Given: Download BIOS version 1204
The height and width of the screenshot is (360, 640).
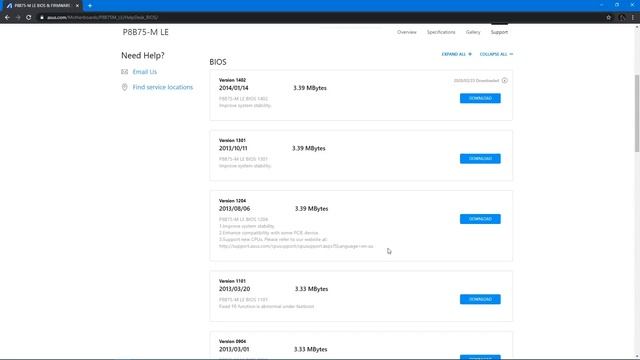Looking at the screenshot, I should pyautogui.click(x=480, y=219).
